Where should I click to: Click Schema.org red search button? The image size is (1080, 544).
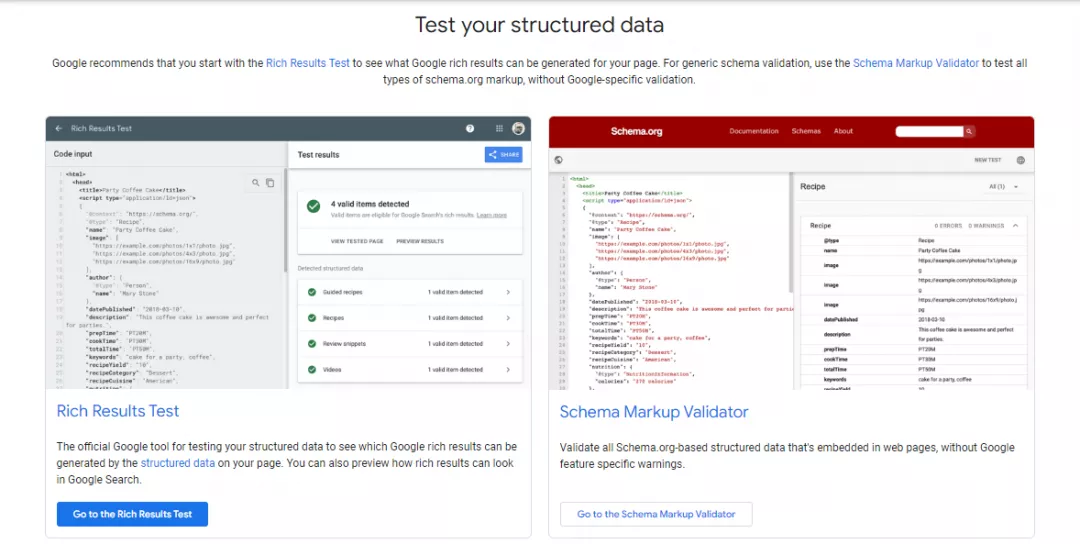click(969, 132)
